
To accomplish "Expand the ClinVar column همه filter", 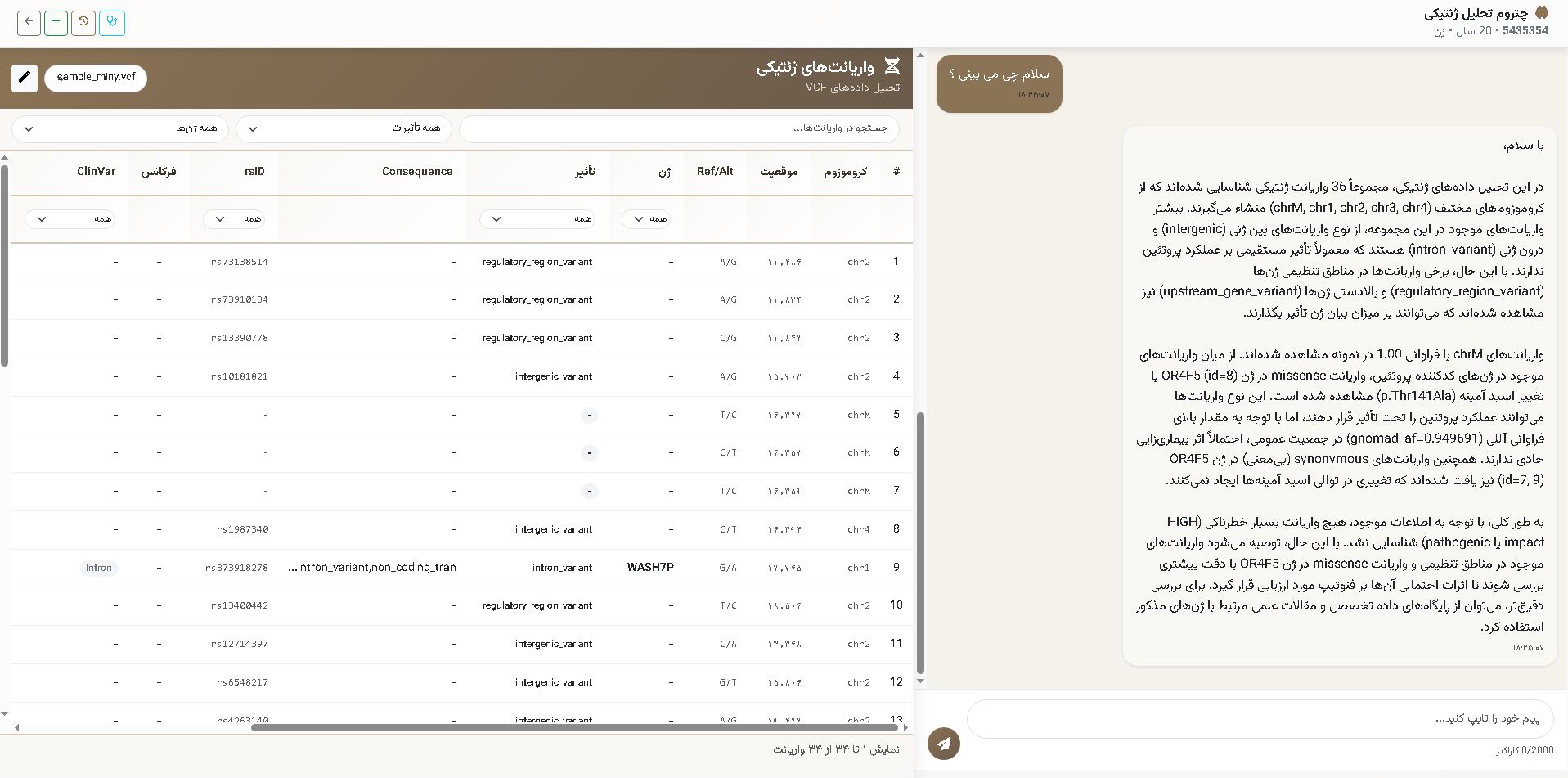I will point(70,218).
